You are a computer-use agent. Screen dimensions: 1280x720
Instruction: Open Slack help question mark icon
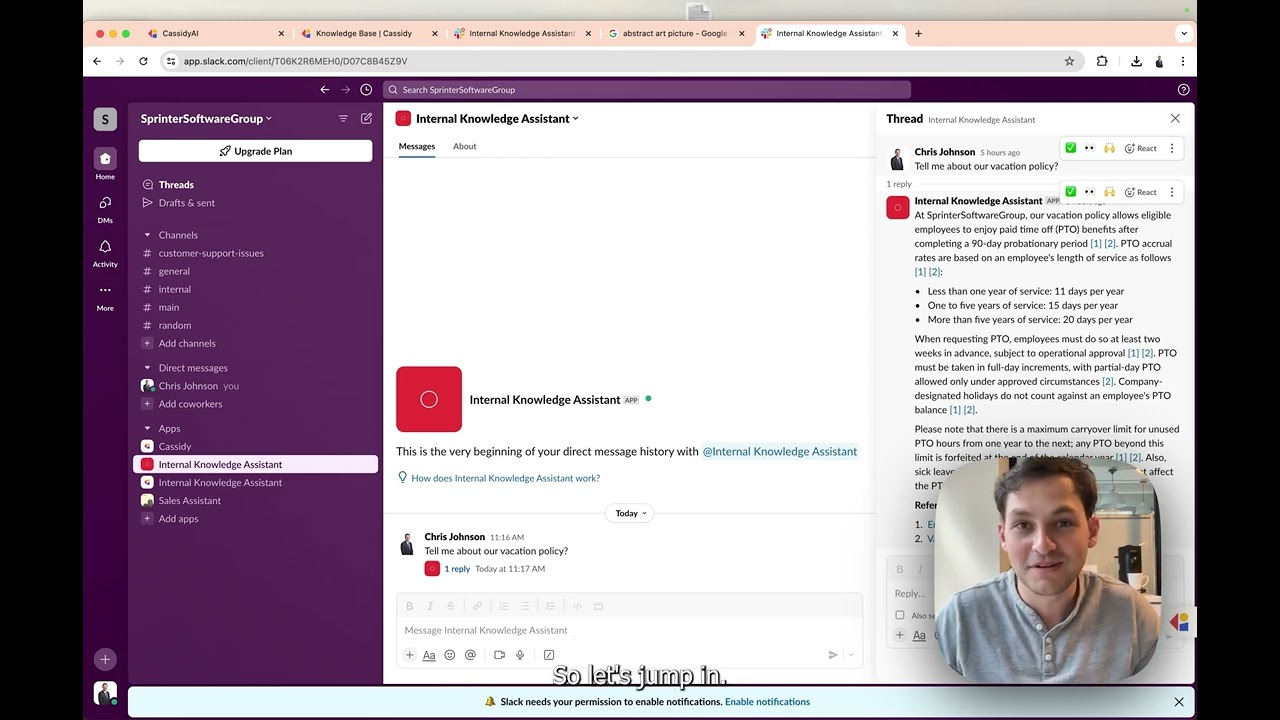tap(1184, 90)
